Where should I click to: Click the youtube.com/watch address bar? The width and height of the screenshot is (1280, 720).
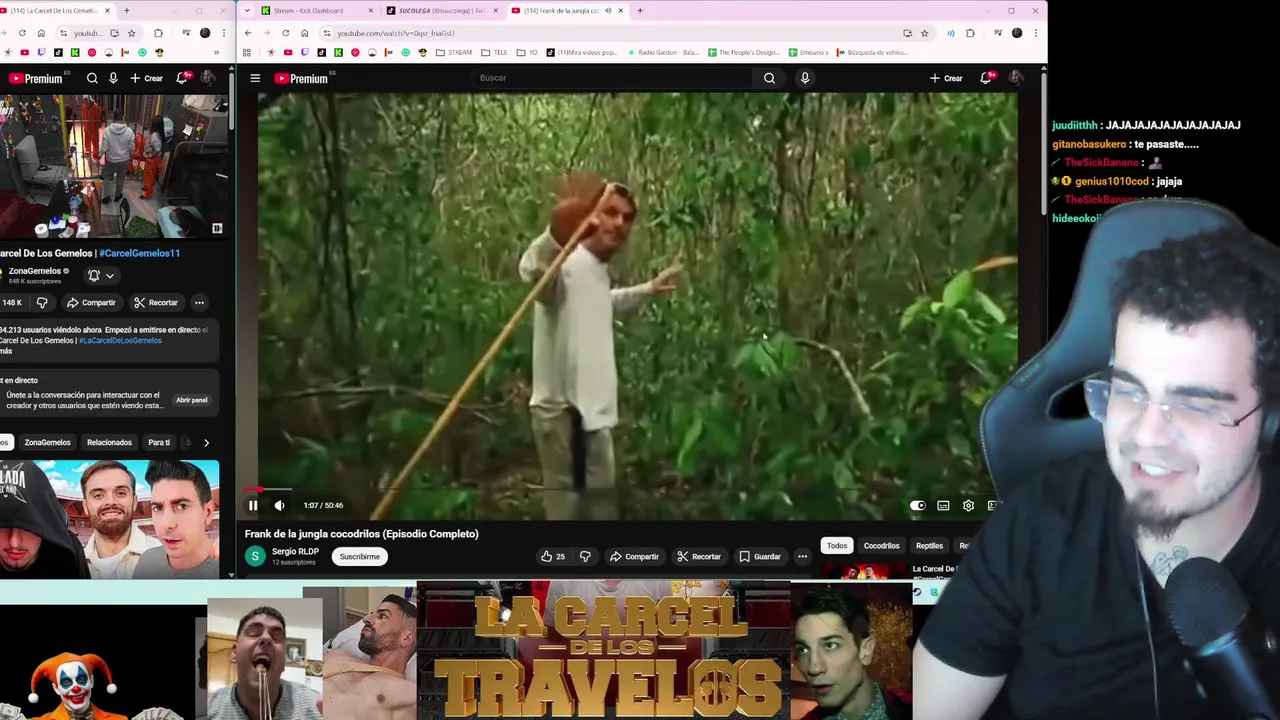point(610,33)
